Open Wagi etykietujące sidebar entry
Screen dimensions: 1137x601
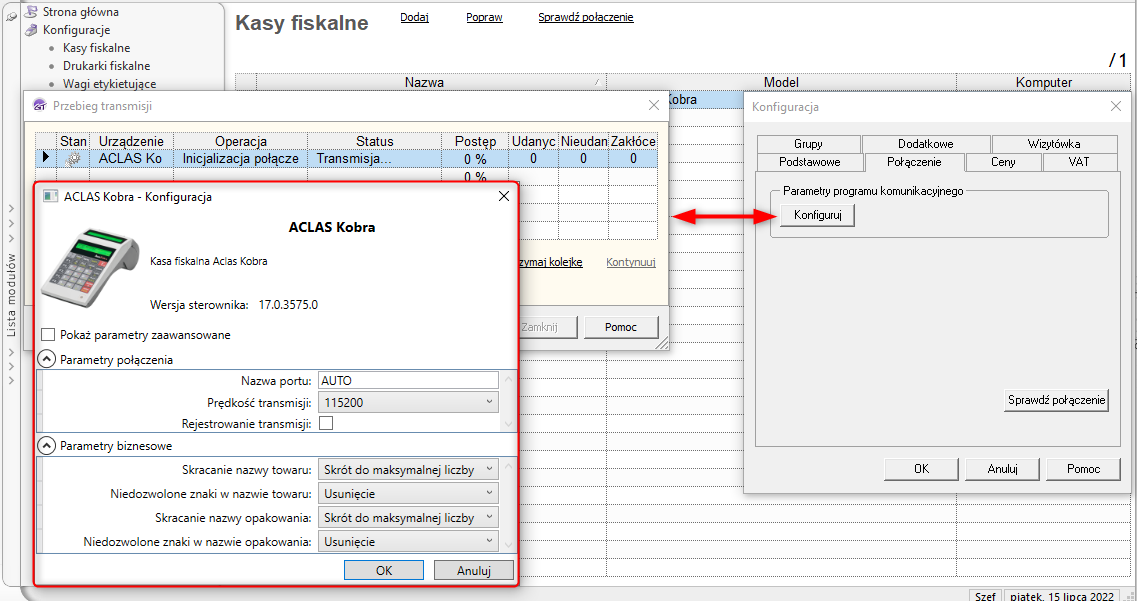(109, 84)
